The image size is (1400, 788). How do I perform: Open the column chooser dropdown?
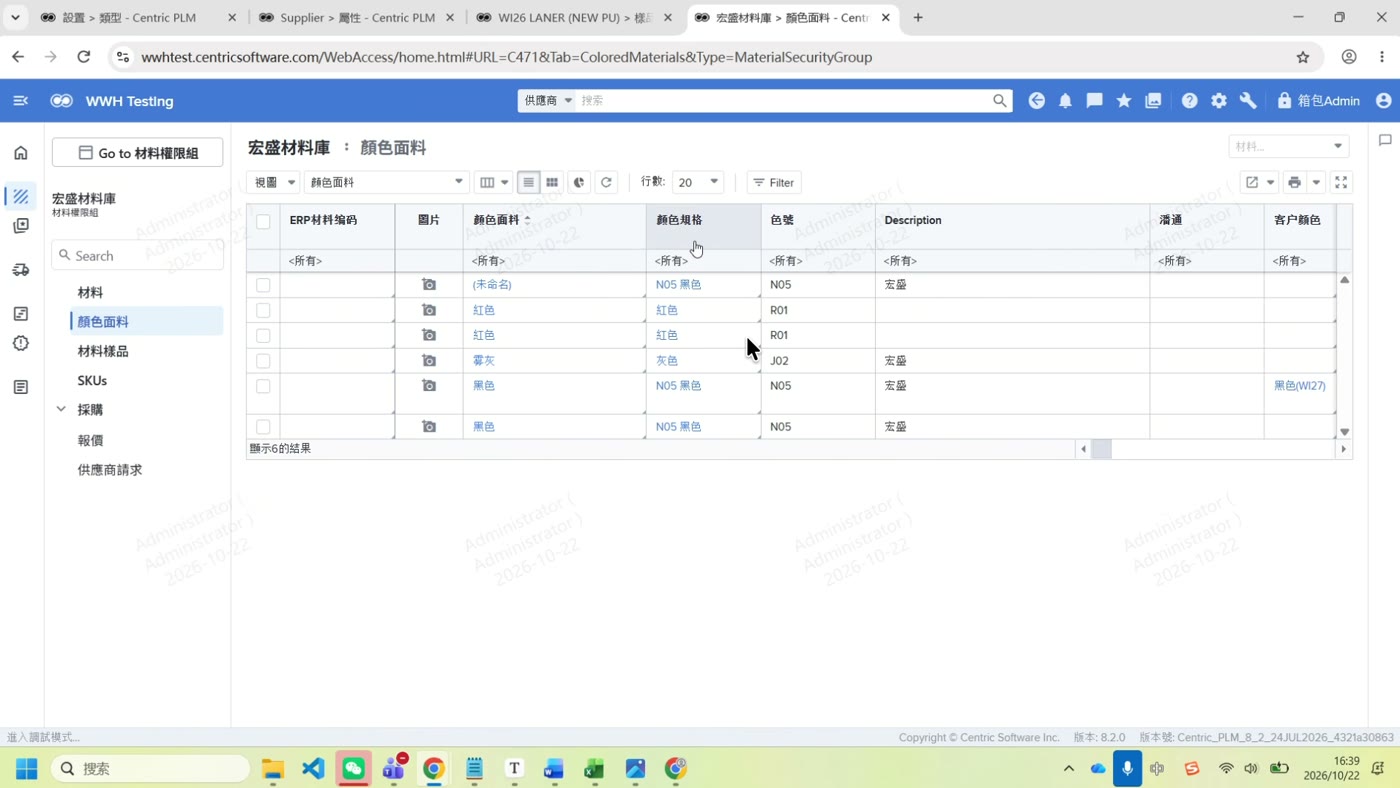click(493, 182)
